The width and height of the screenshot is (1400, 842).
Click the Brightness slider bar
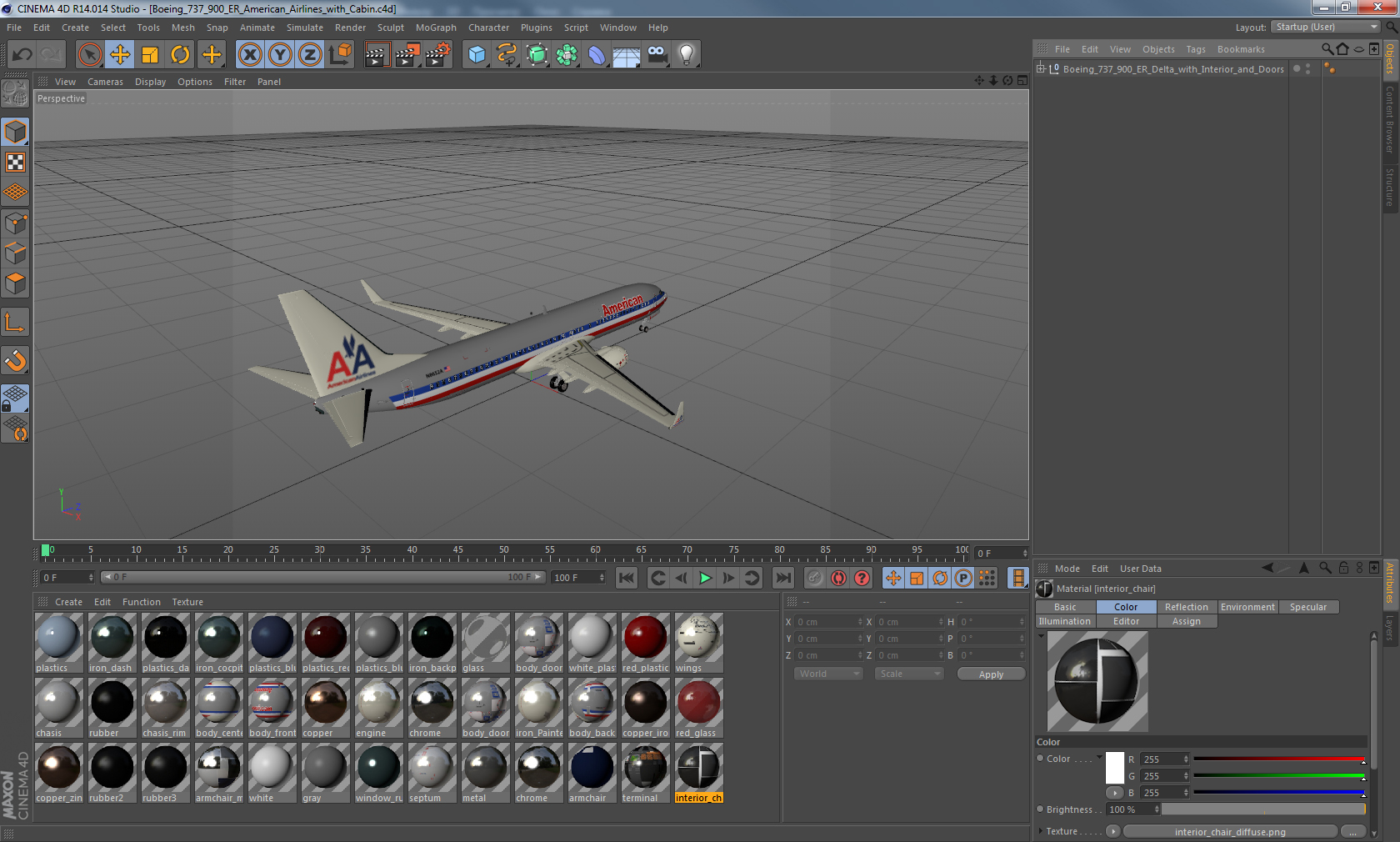1263,809
